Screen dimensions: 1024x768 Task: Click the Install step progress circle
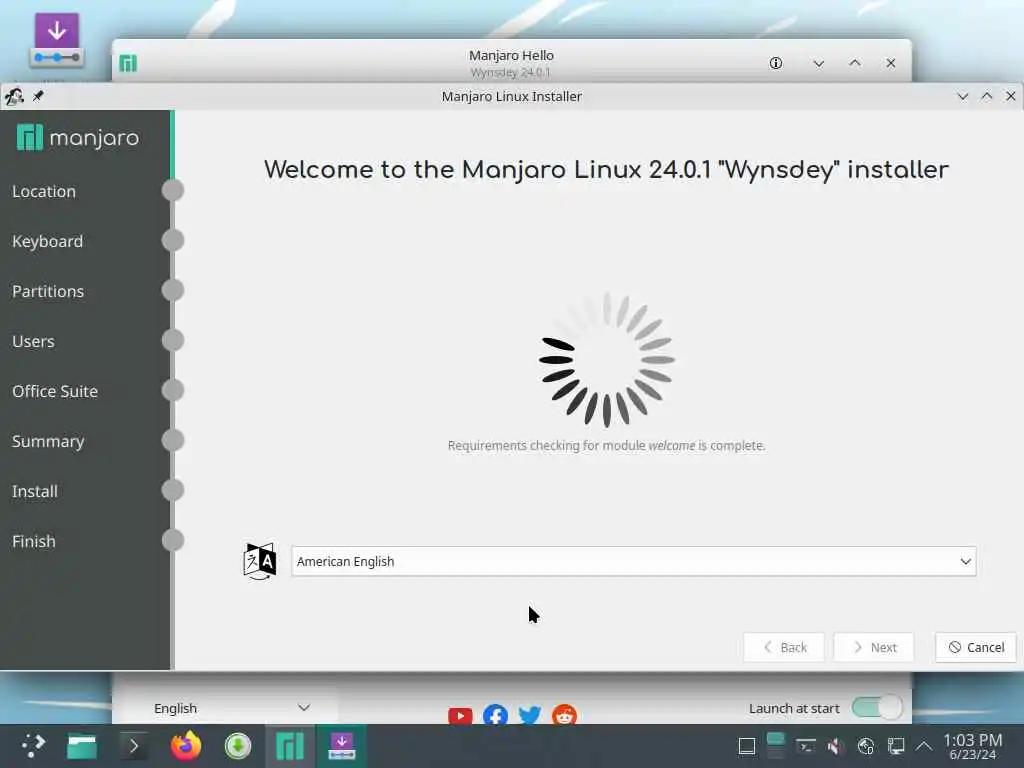click(x=173, y=490)
